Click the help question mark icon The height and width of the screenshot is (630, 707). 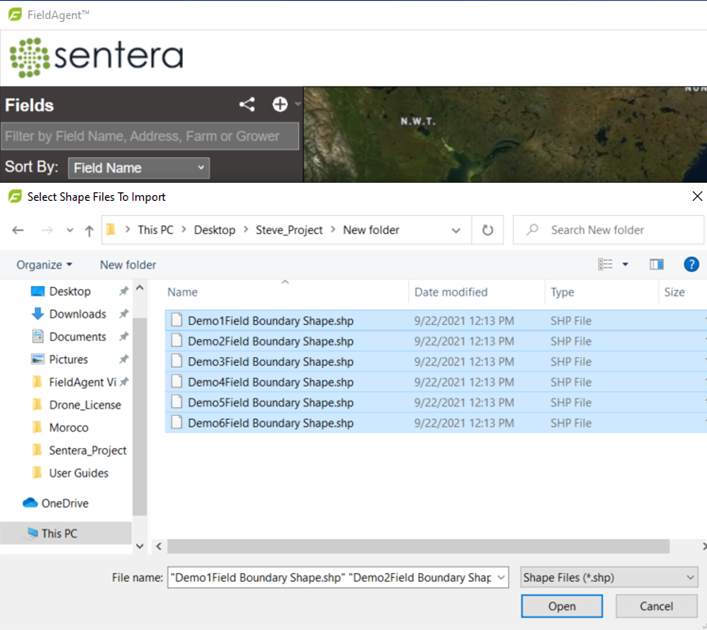(690, 265)
